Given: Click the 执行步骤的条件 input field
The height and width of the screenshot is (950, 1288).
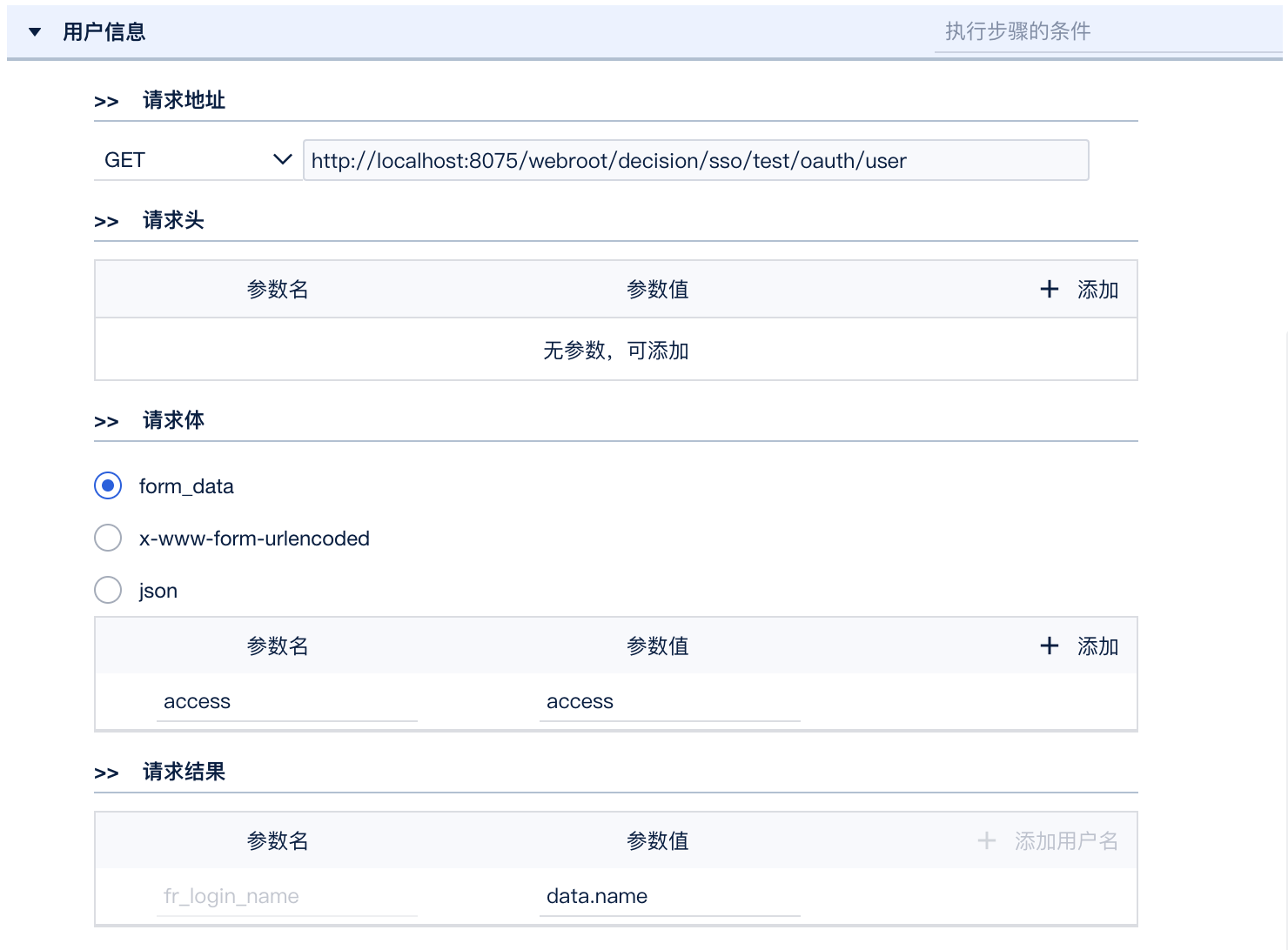Looking at the screenshot, I should pos(1105,32).
